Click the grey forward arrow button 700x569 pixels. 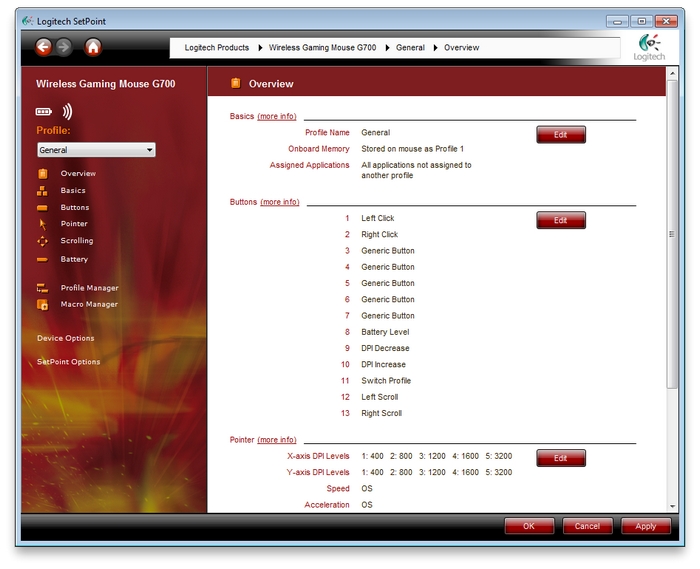(64, 46)
